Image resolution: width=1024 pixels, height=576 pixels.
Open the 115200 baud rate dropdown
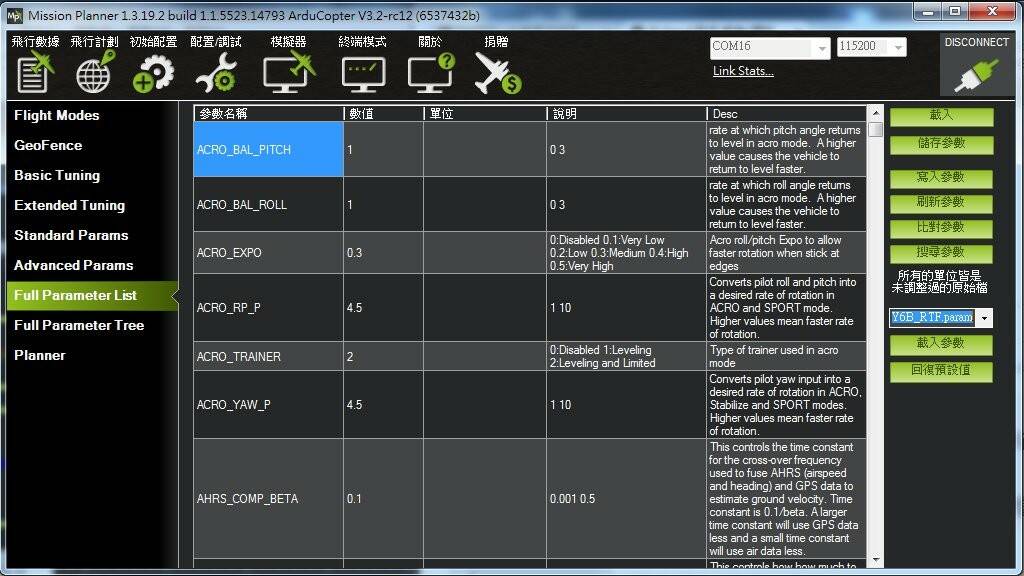(899, 47)
